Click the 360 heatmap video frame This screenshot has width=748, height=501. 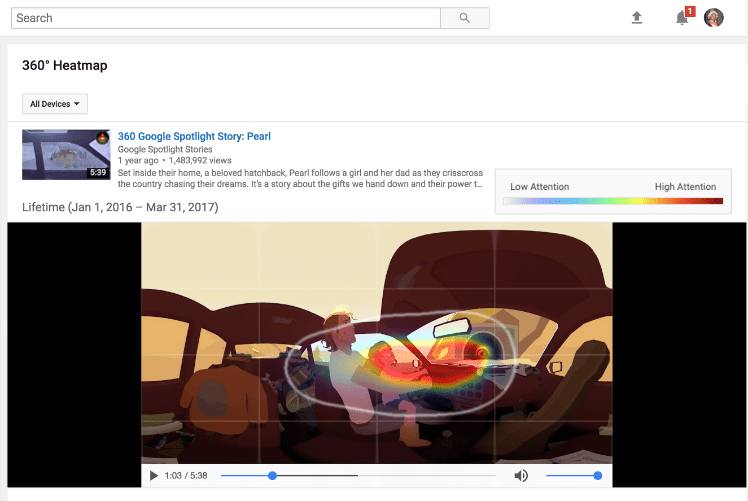click(377, 343)
